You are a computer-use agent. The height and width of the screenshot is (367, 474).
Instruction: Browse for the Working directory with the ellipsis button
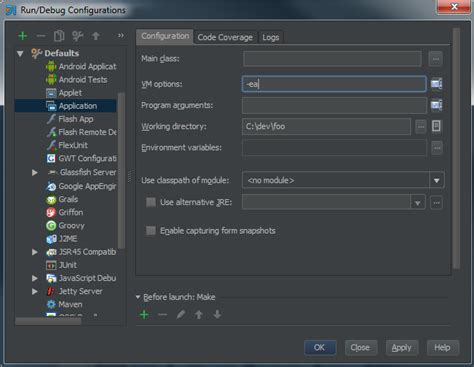coord(421,127)
